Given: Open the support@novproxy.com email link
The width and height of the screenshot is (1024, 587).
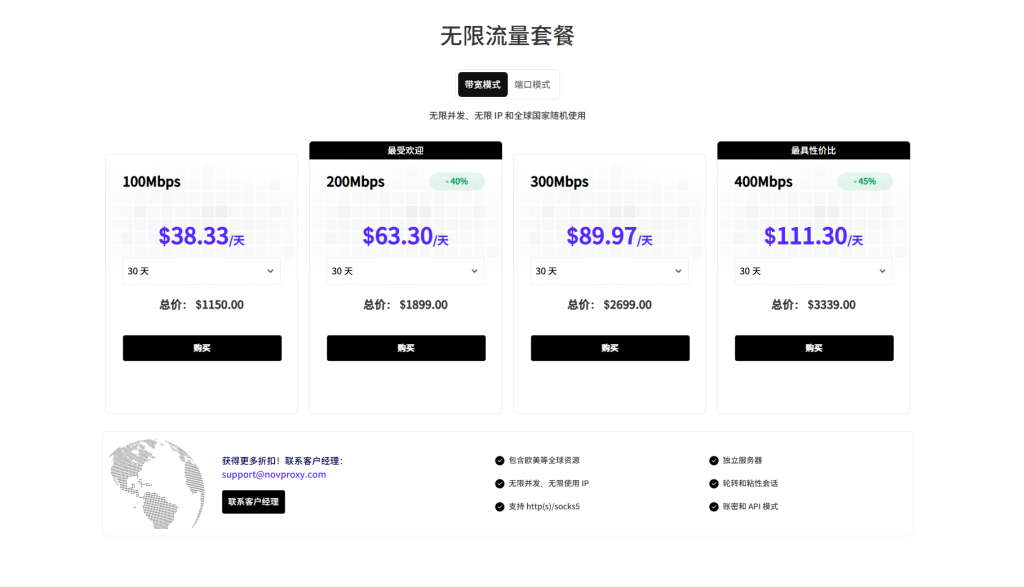Looking at the screenshot, I should [274, 475].
